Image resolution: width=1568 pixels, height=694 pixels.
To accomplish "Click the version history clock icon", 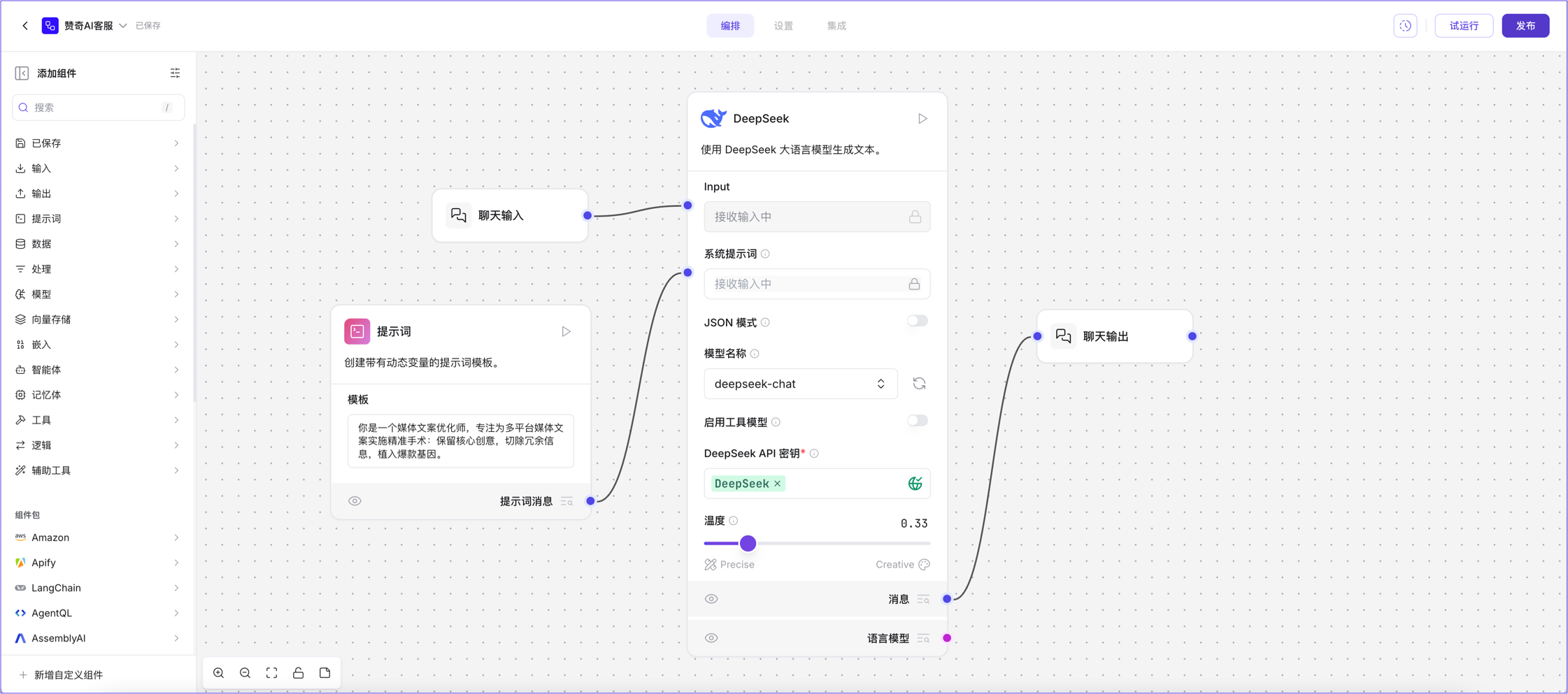I will pos(1405,26).
